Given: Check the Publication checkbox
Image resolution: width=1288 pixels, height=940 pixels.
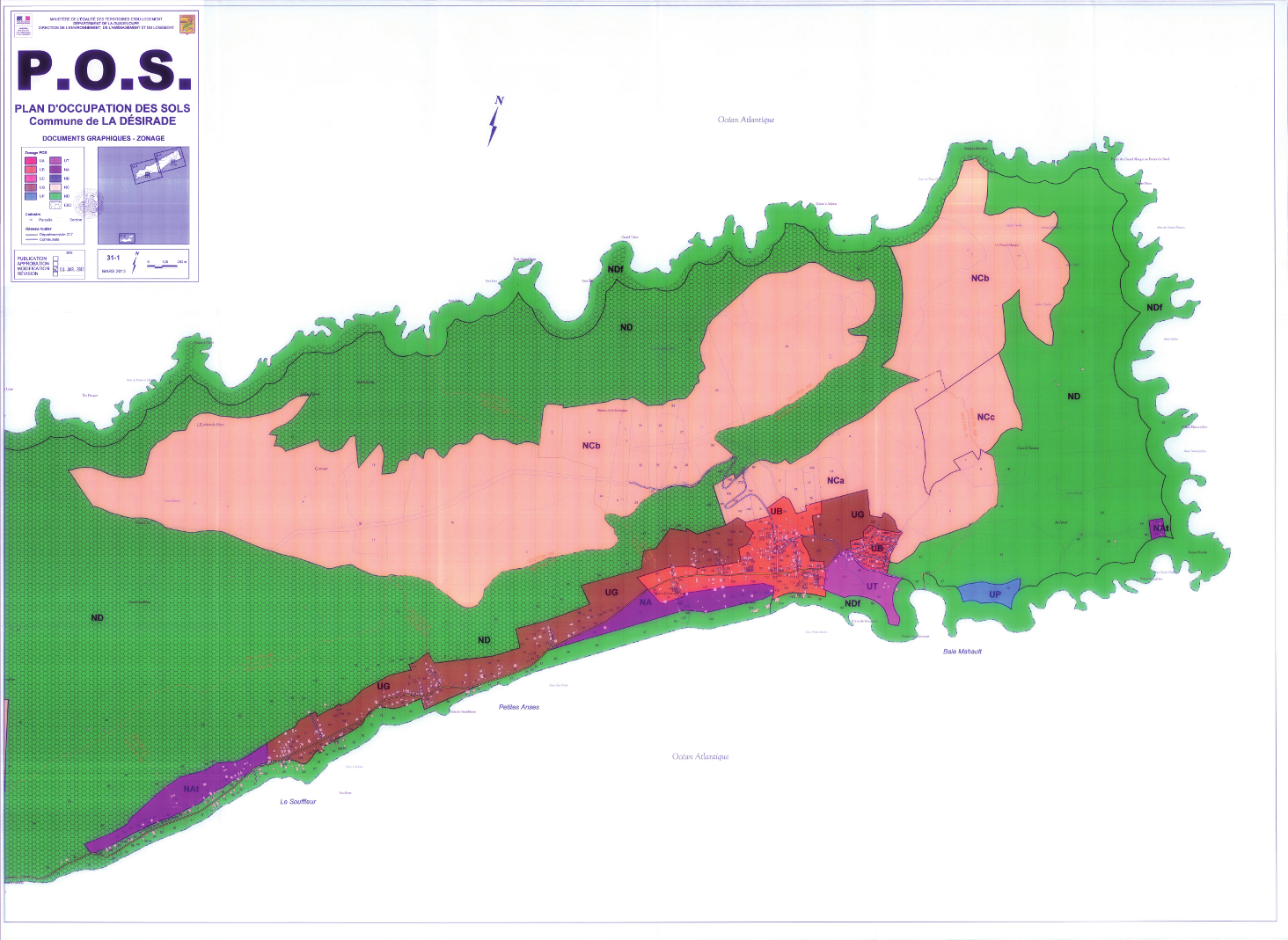Looking at the screenshot, I should [56, 259].
